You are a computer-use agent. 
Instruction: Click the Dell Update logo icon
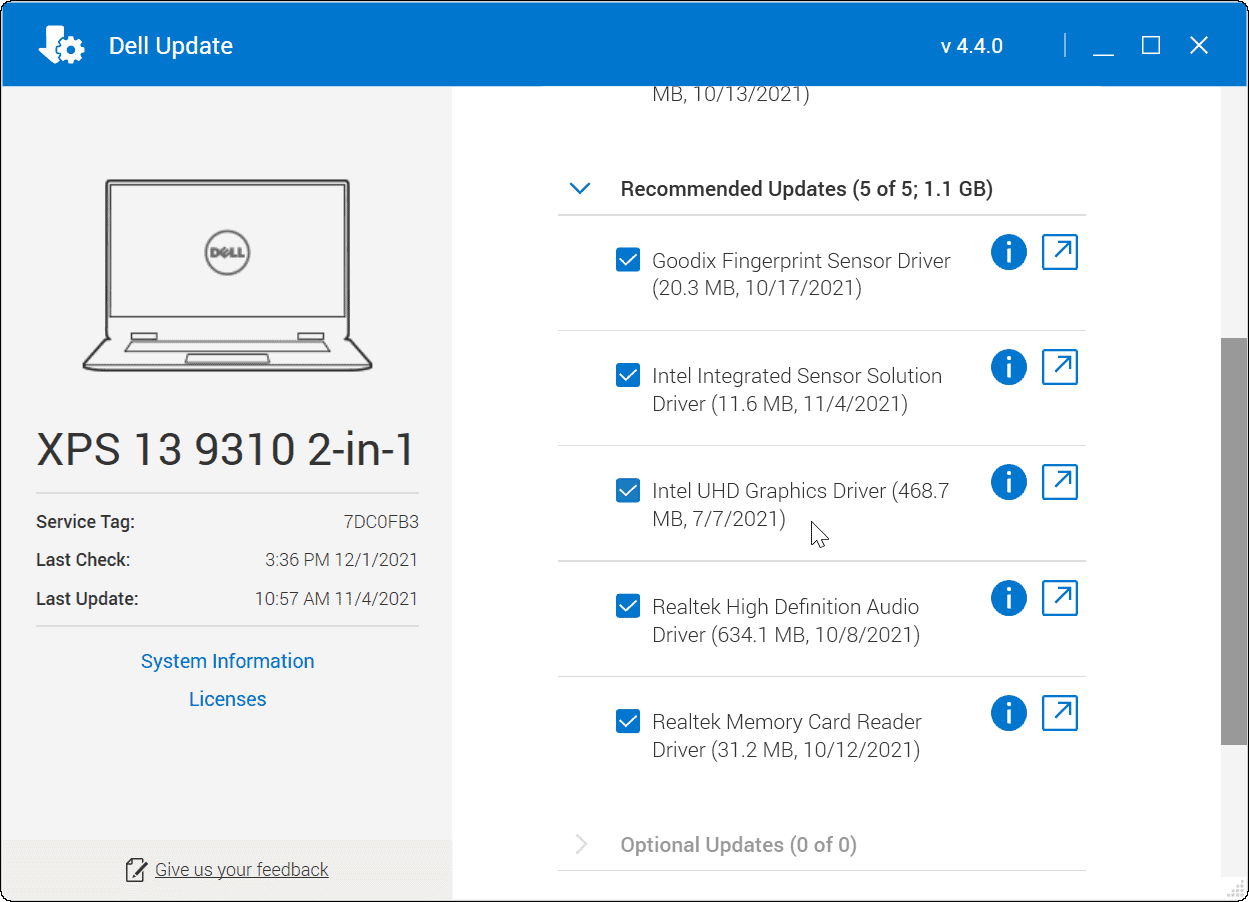point(60,44)
